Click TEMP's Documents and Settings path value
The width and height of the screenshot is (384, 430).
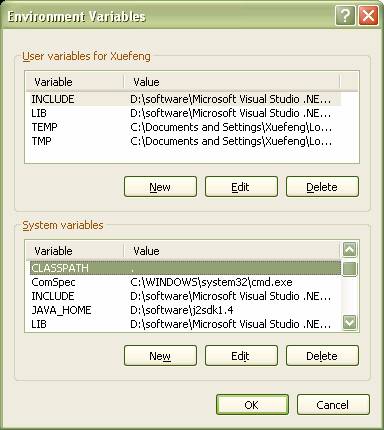click(231, 127)
